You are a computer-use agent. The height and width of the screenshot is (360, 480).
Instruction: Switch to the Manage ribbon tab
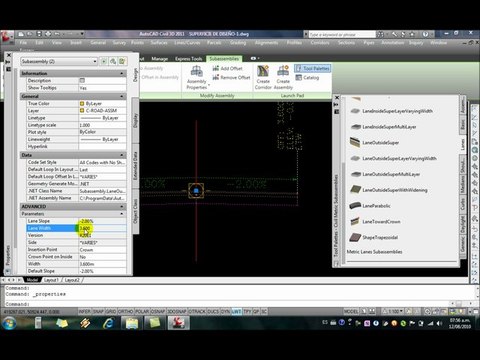coord(160,59)
